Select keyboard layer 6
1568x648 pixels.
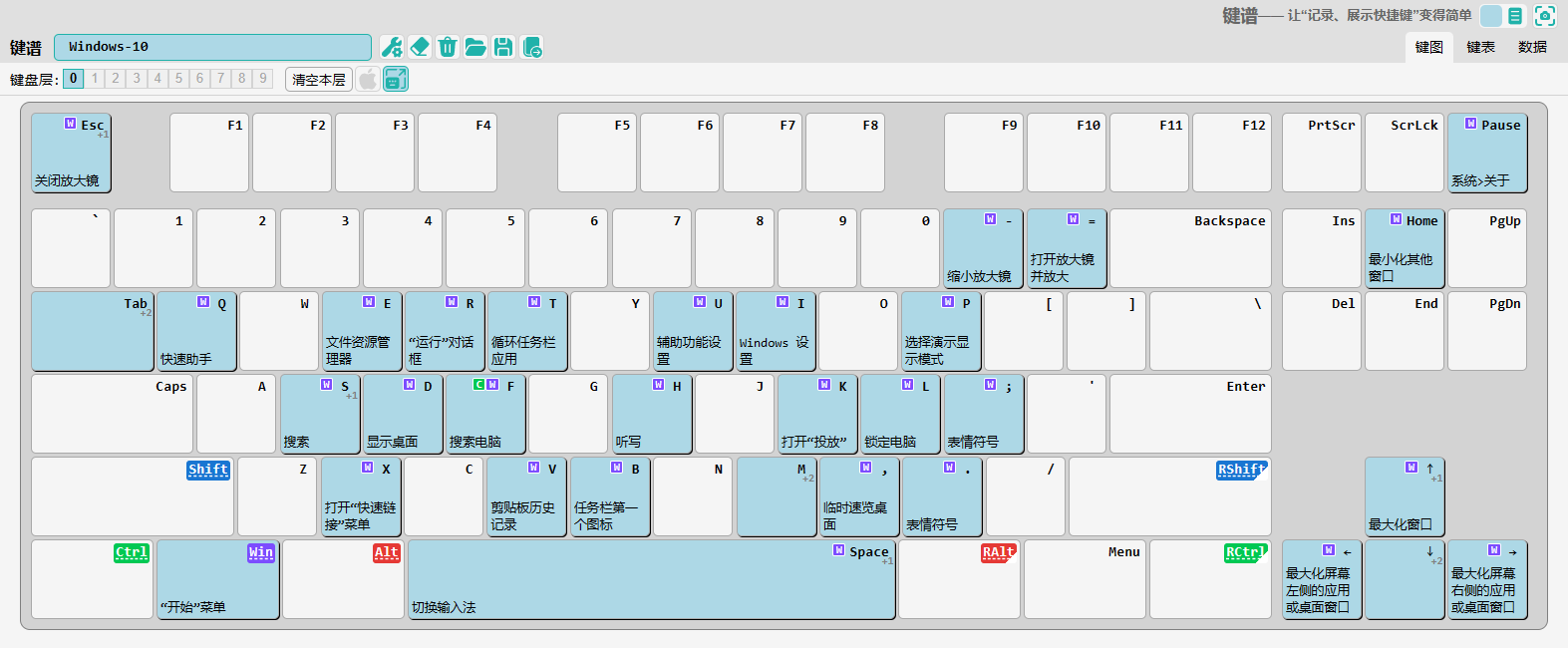point(199,79)
